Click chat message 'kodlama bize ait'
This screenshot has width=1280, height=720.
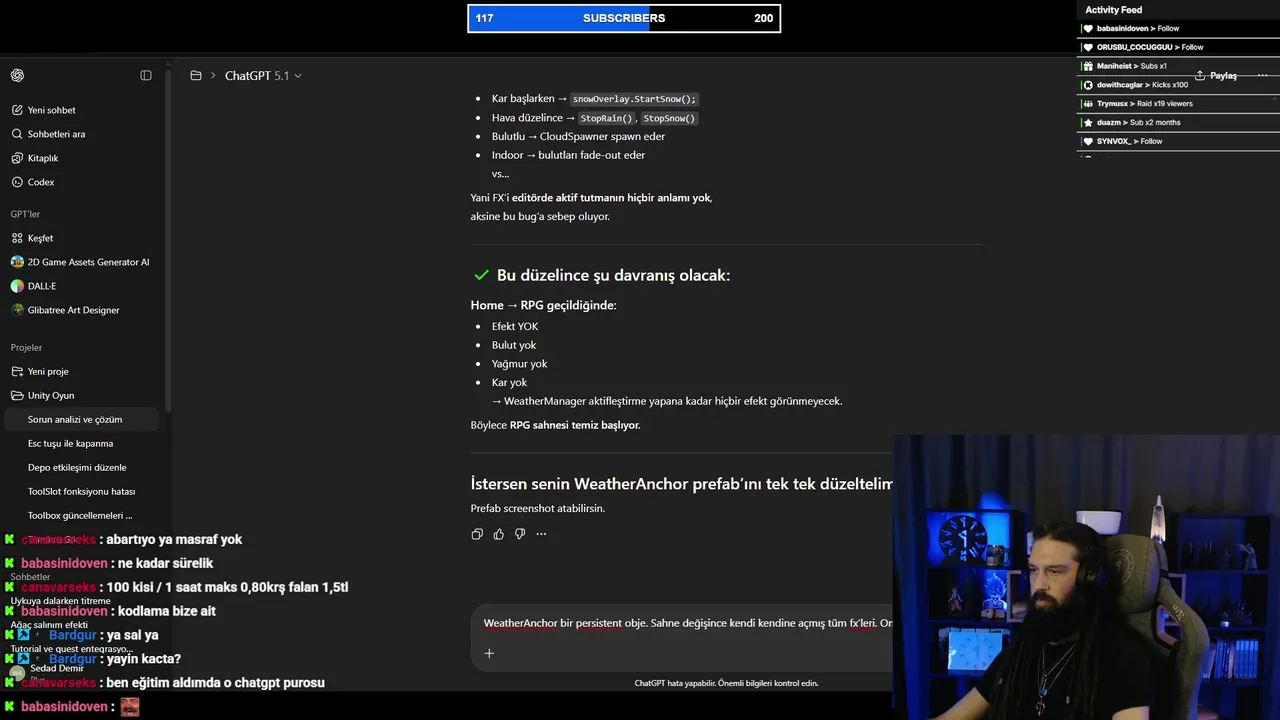tap(166, 611)
